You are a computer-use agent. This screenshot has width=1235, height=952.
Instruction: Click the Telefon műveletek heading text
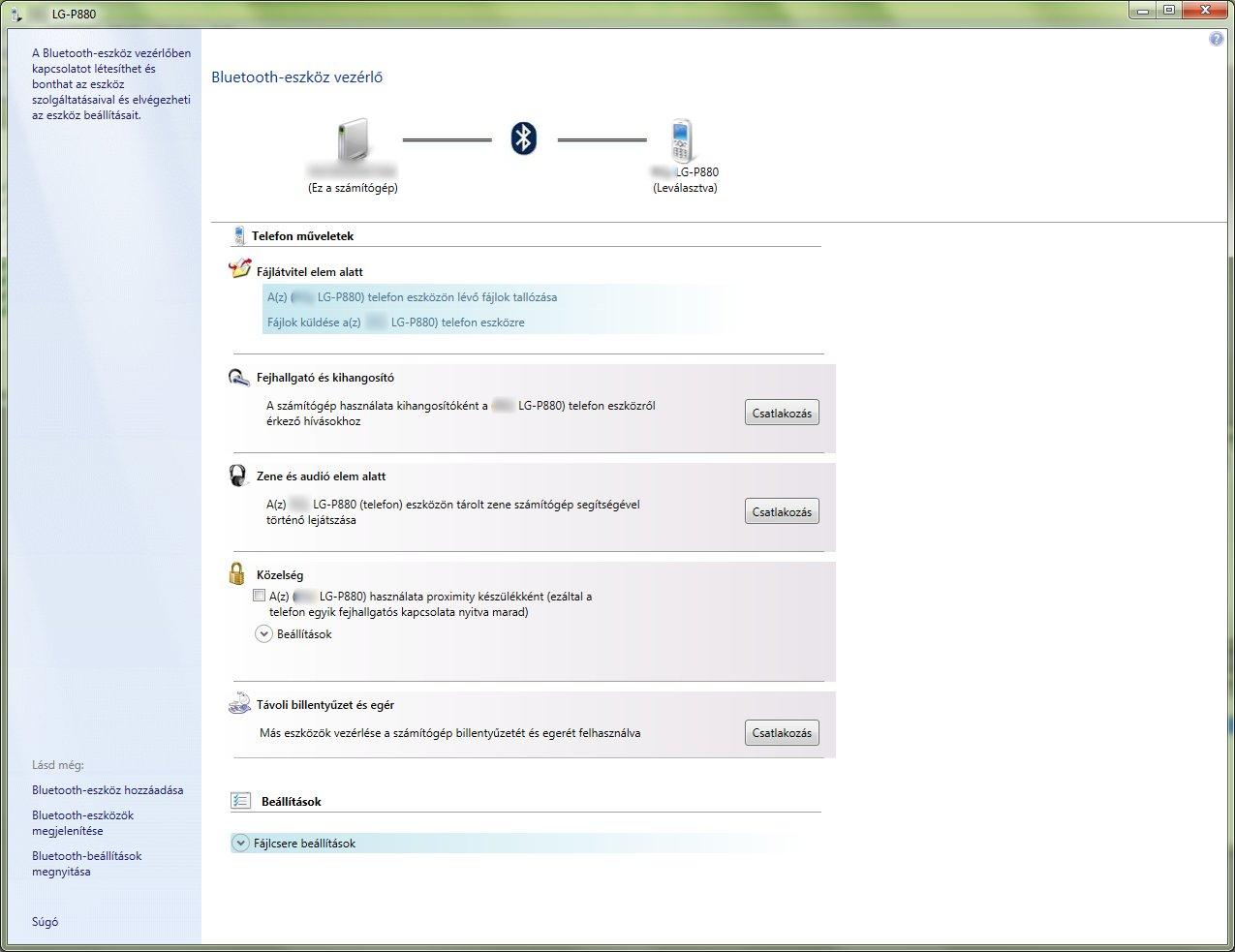pos(302,236)
